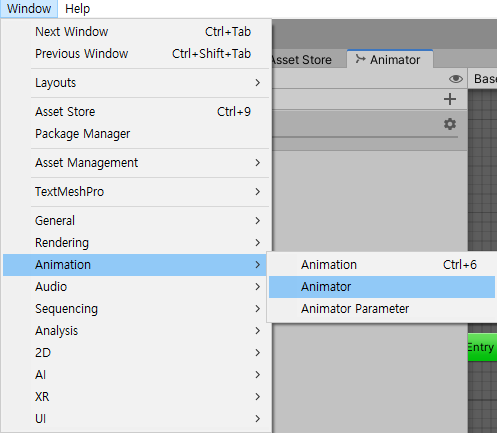Open the Window menu
This screenshot has width=497, height=433.
(29, 9)
